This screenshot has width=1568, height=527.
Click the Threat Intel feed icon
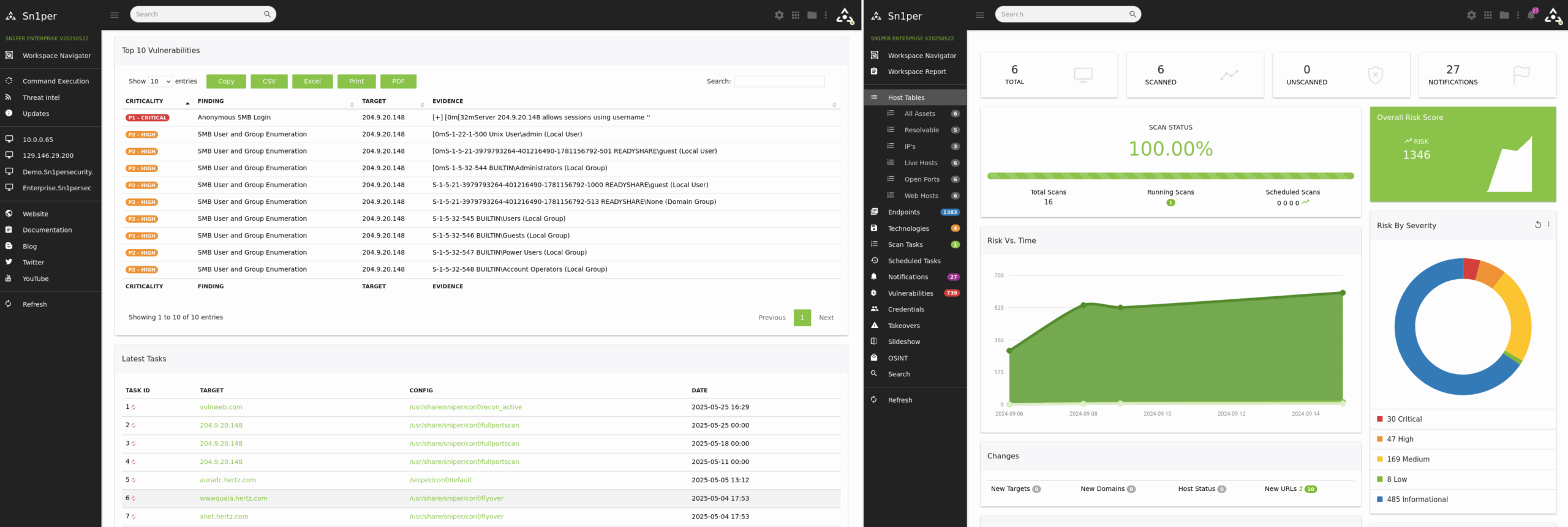pos(9,97)
